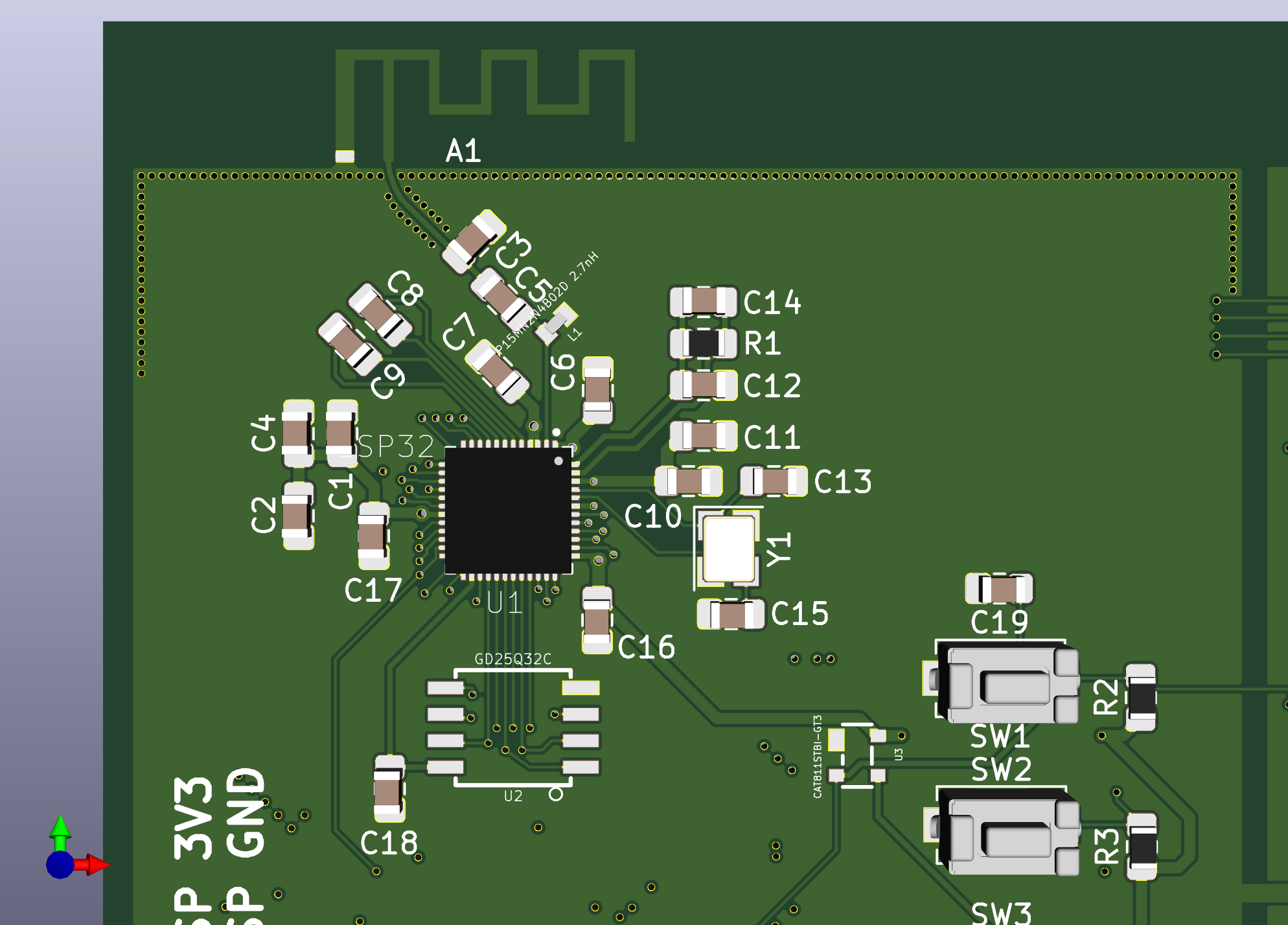This screenshot has height=925, width=1288.
Task: Click the 2.7nH inductor value text
Action: point(584,266)
